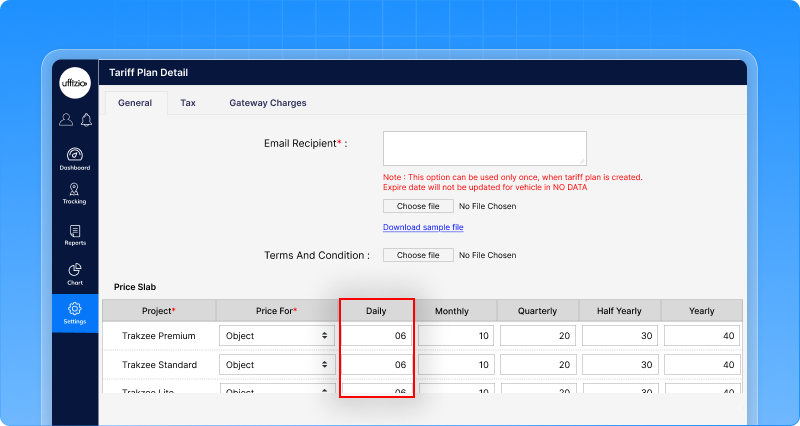Expand Price For dropdown for Trakzee Lite
The width and height of the screenshot is (800, 426).
[x=276, y=389]
